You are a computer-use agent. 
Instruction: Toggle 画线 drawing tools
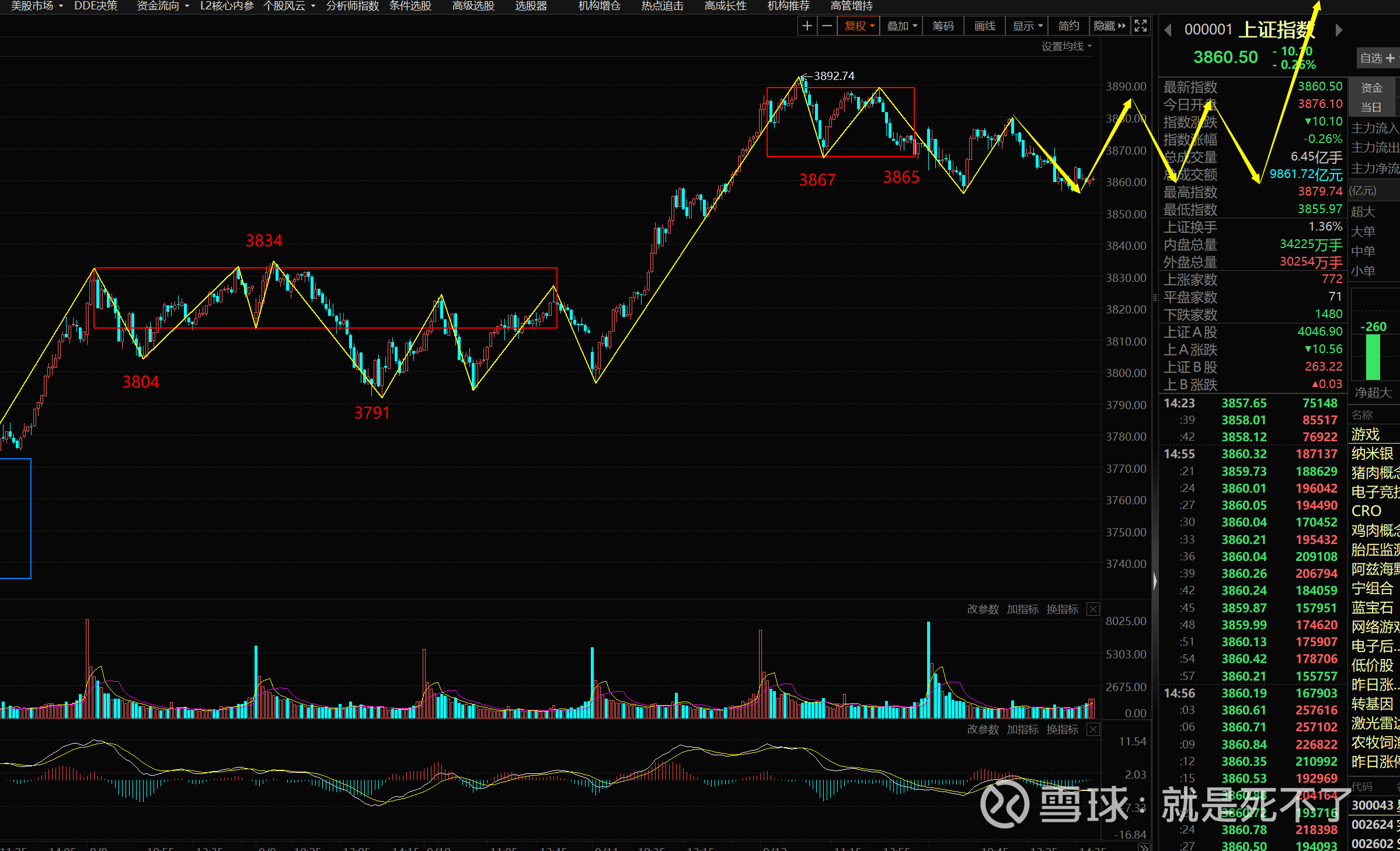[x=985, y=26]
